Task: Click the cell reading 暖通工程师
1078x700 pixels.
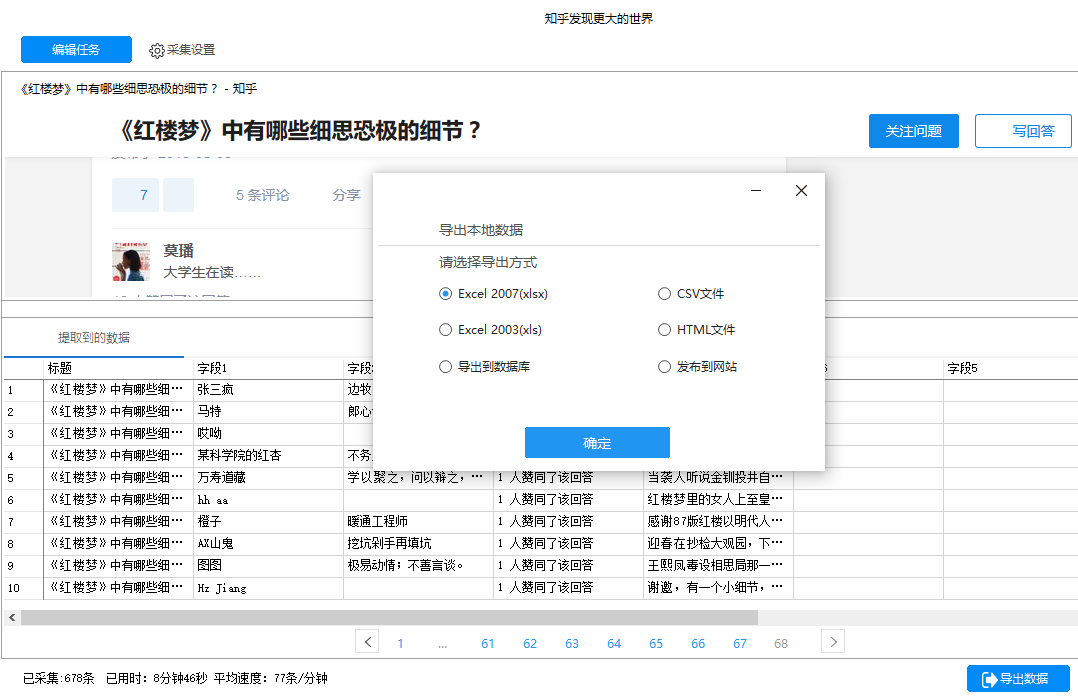Action: click(x=419, y=522)
